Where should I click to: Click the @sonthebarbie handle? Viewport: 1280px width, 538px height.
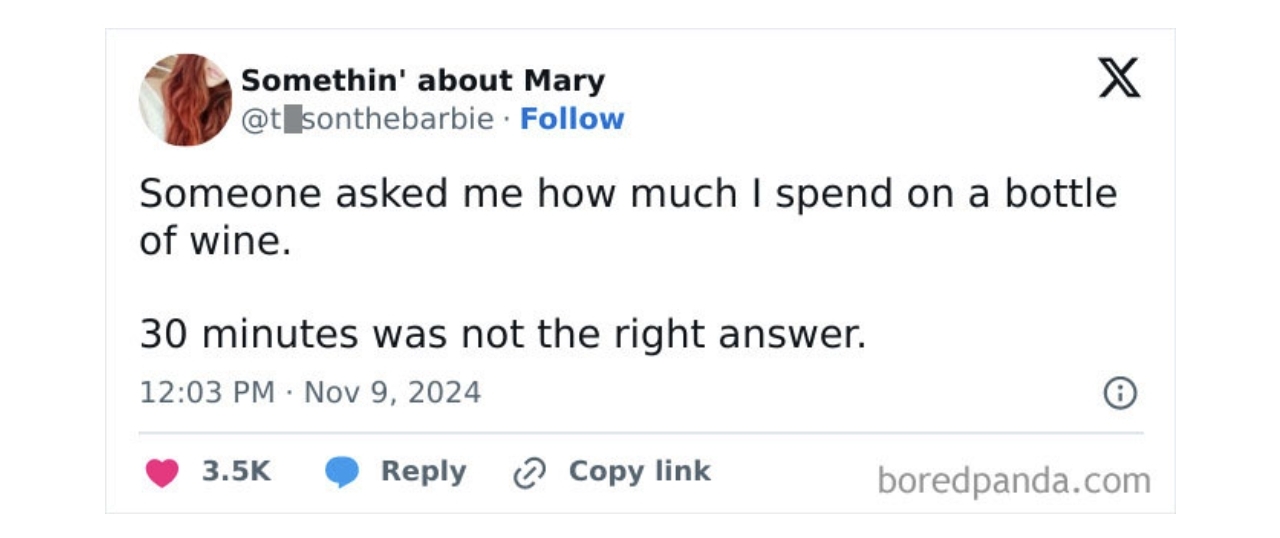[368, 119]
